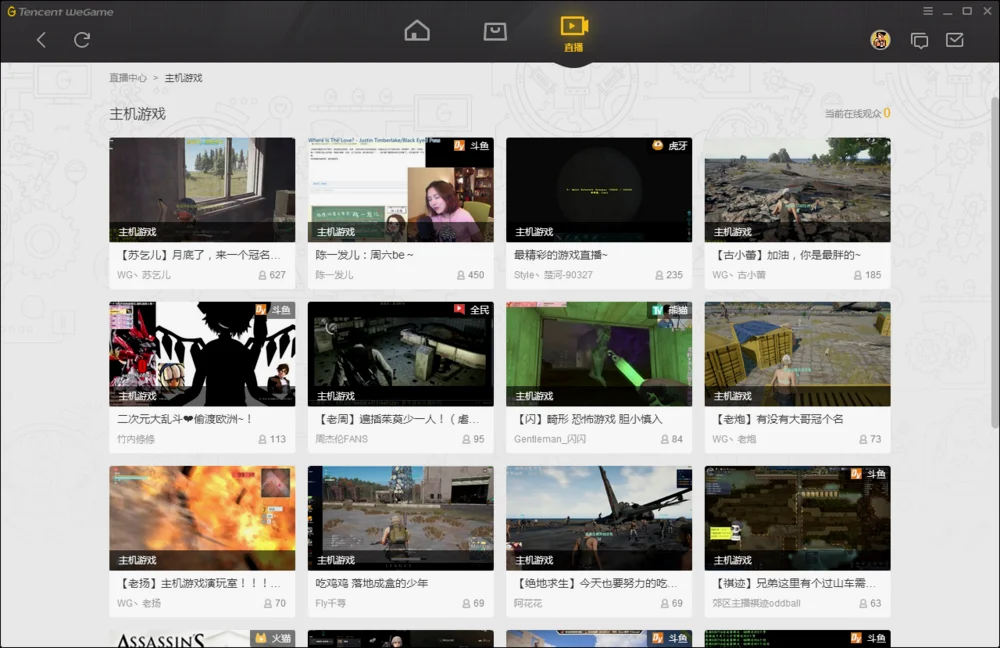Click the 450 viewer count
1000x648 pixels.
[x=471, y=275]
